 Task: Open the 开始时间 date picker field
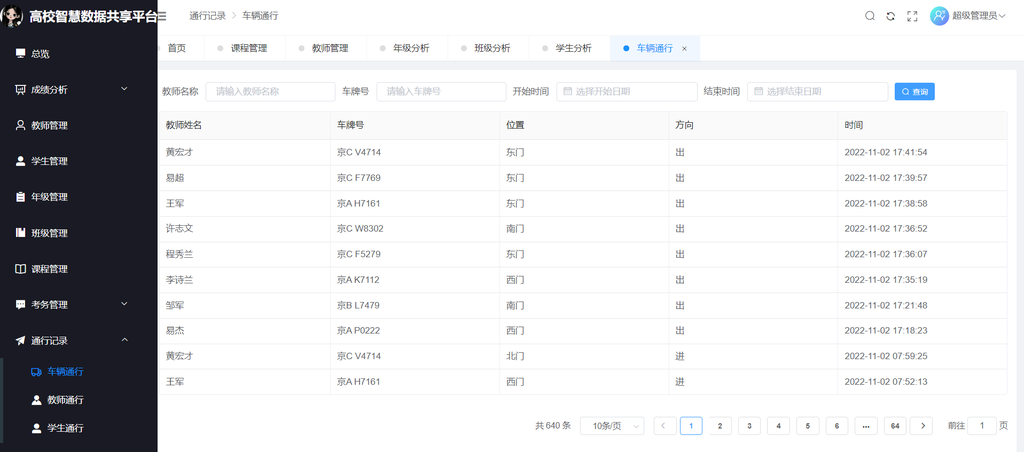click(x=624, y=92)
